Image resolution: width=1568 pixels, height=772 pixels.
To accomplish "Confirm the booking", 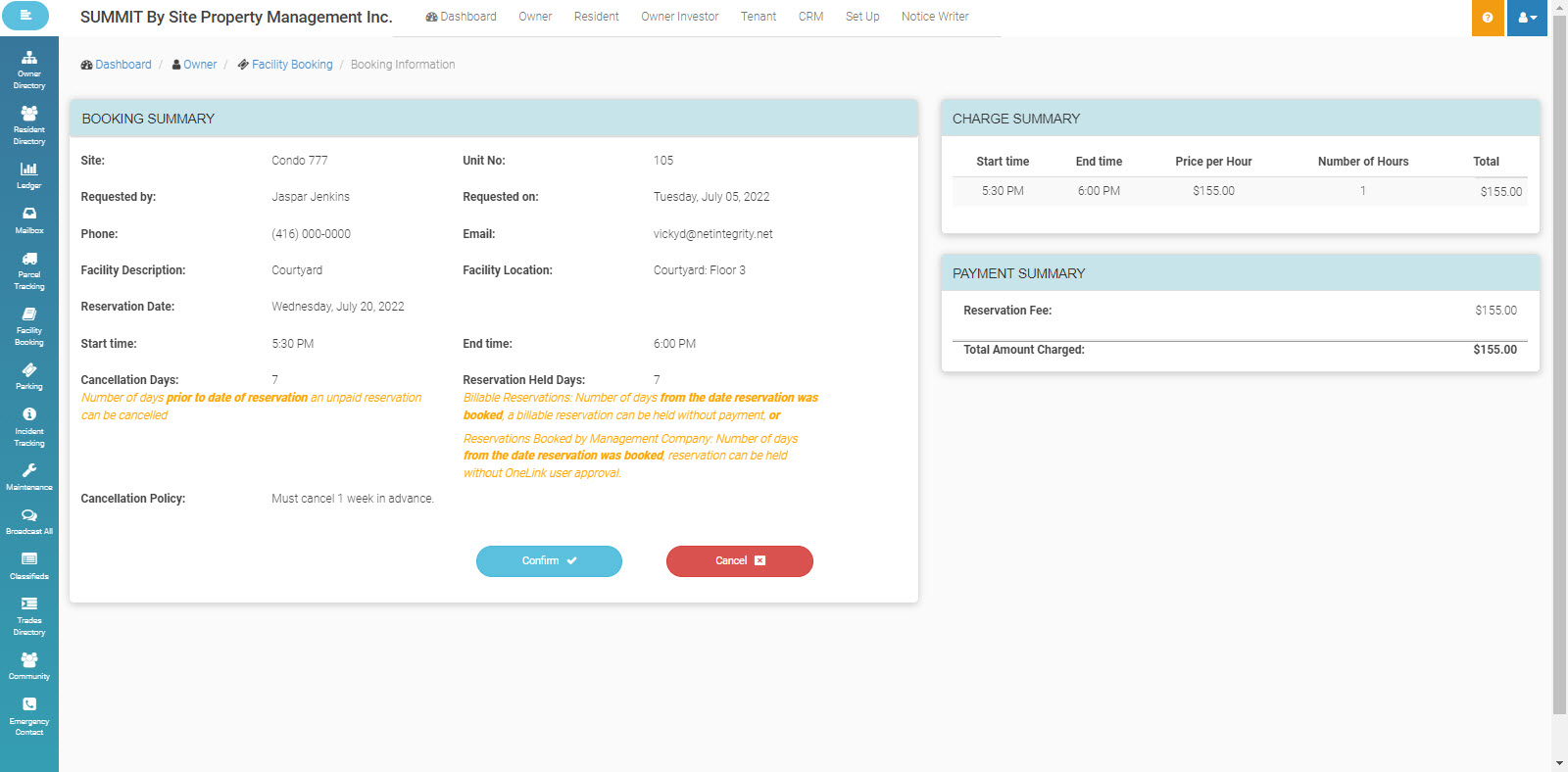I will pos(549,561).
